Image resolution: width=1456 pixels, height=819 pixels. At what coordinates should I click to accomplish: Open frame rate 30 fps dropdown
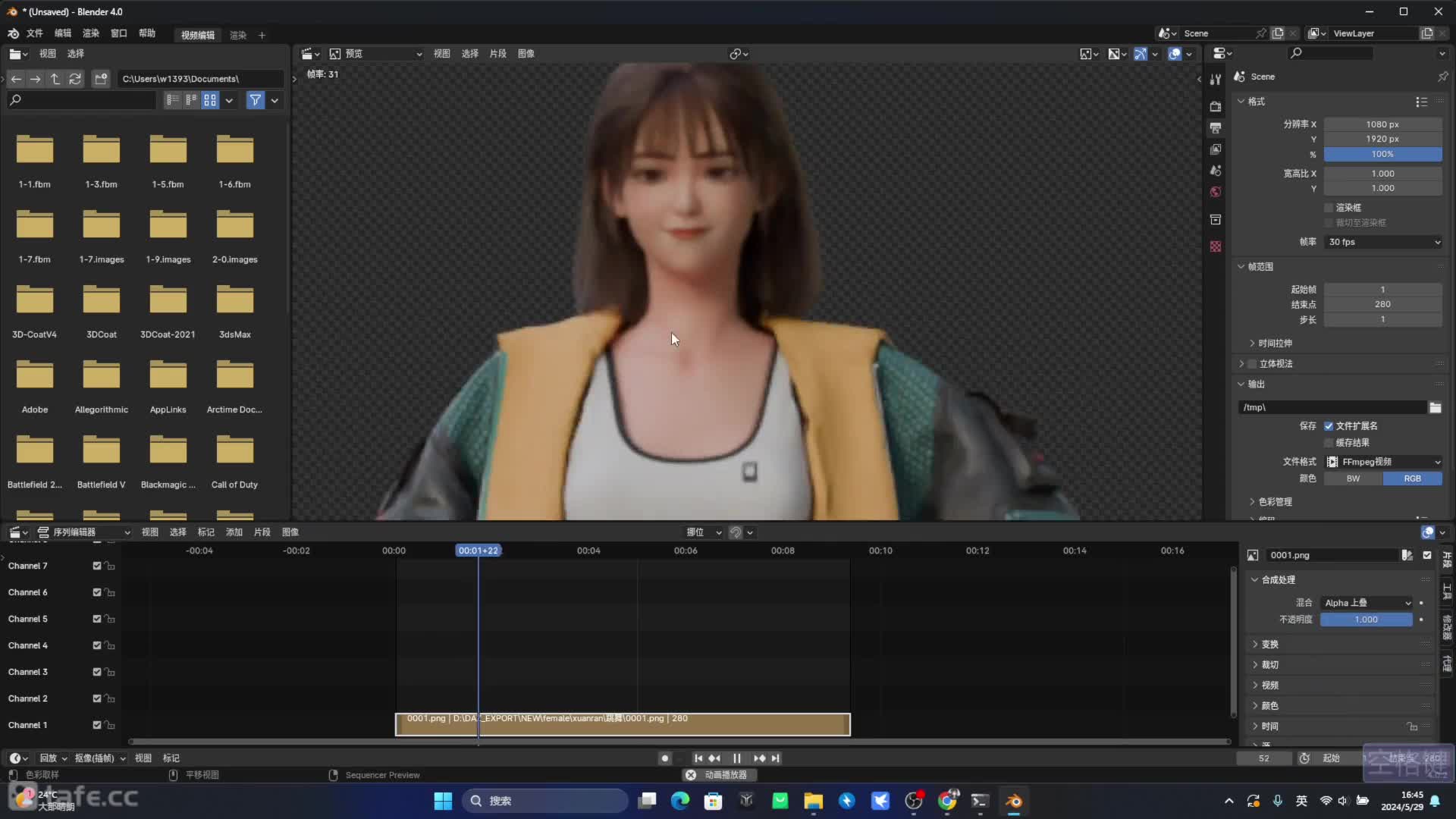coord(1383,242)
